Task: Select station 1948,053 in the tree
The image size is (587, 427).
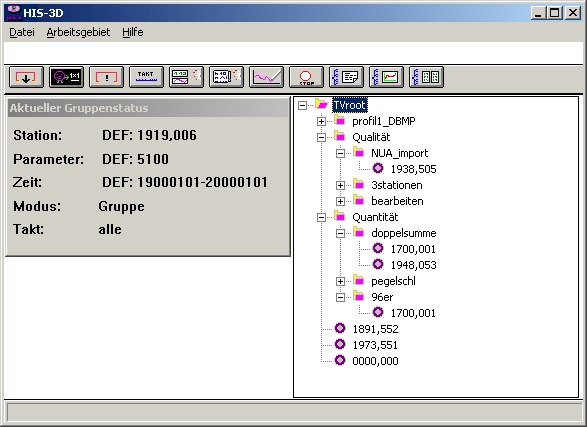Action: click(x=413, y=265)
